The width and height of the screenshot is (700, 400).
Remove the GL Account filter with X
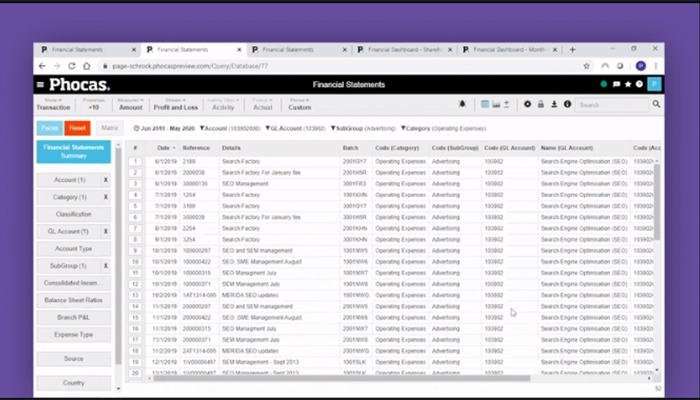point(106,231)
